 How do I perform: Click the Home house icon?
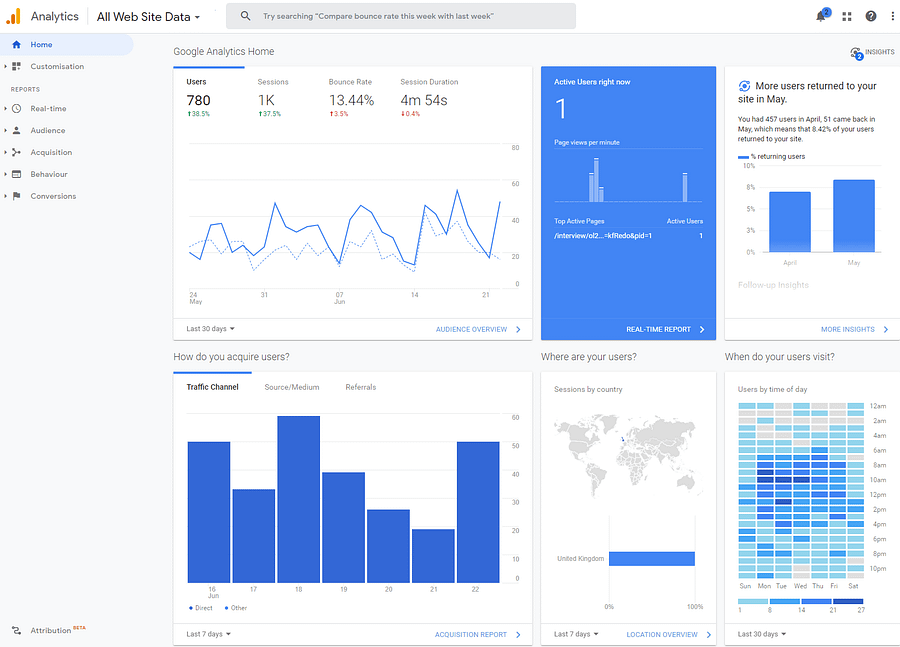pyautogui.click(x=16, y=44)
